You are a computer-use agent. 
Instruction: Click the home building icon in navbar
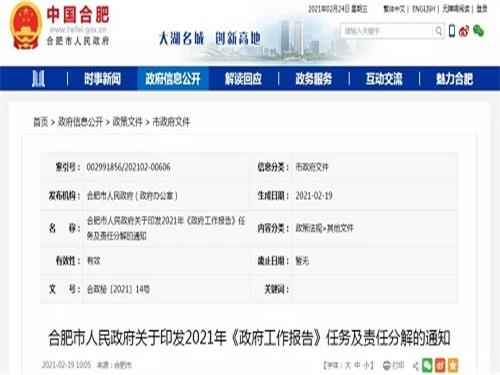(x=38, y=79)
